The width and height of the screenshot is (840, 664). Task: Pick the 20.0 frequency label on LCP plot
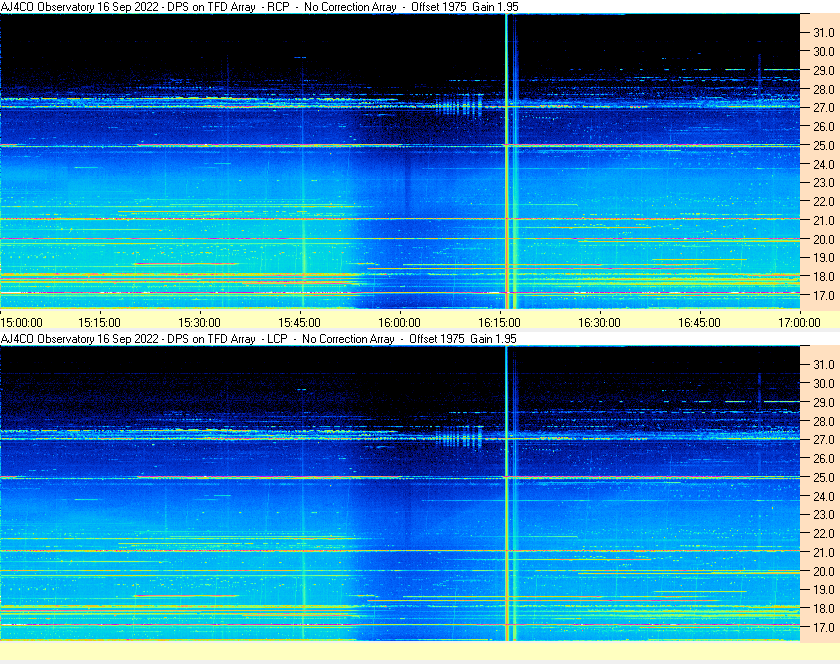(x=824, y=571)
